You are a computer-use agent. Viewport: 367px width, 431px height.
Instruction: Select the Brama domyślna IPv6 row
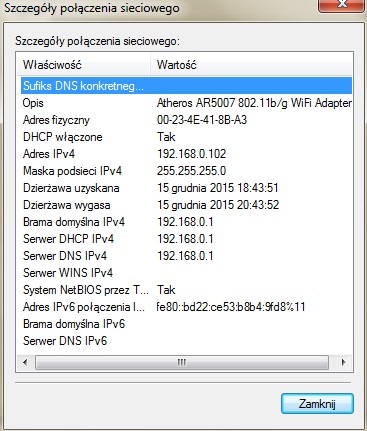[186, 324]
